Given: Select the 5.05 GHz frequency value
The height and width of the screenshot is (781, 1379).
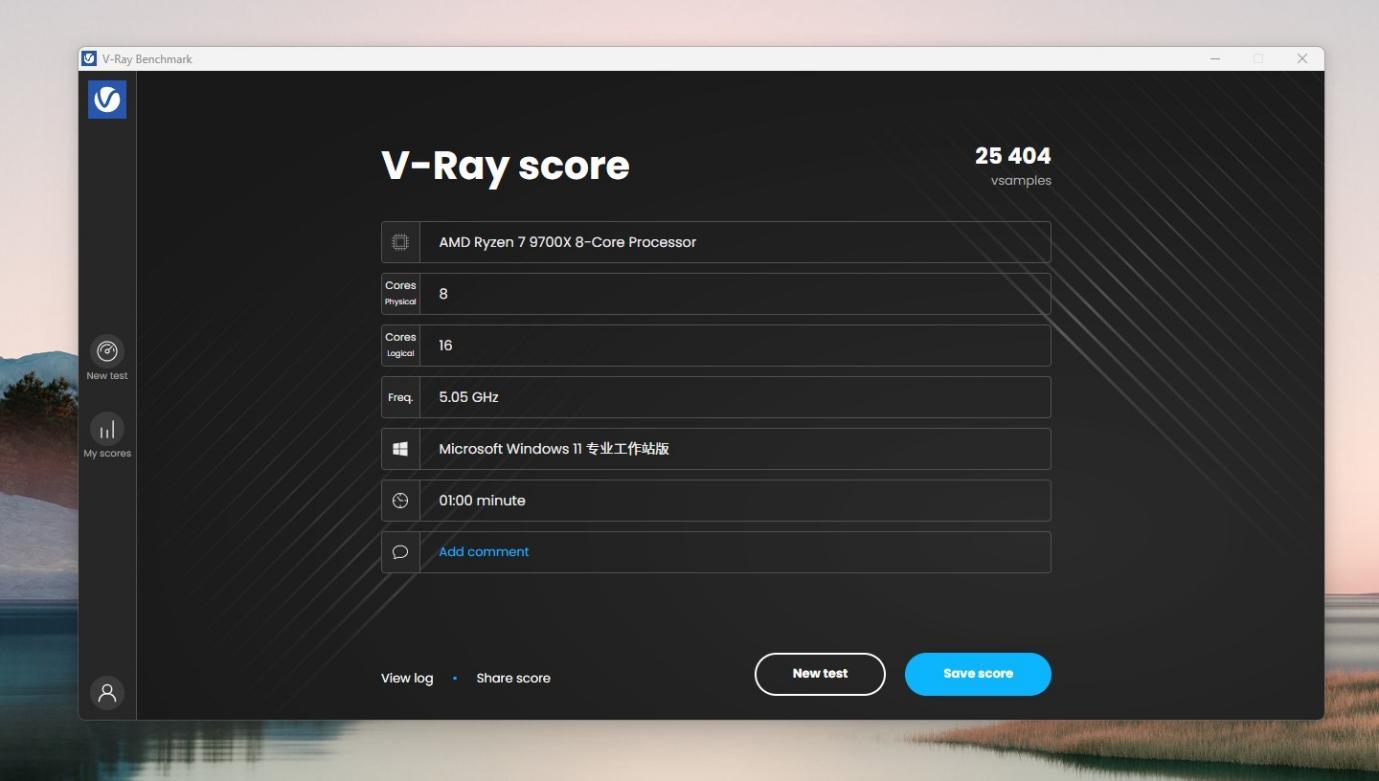Looking at the screenshot, I should click(469, 397).
